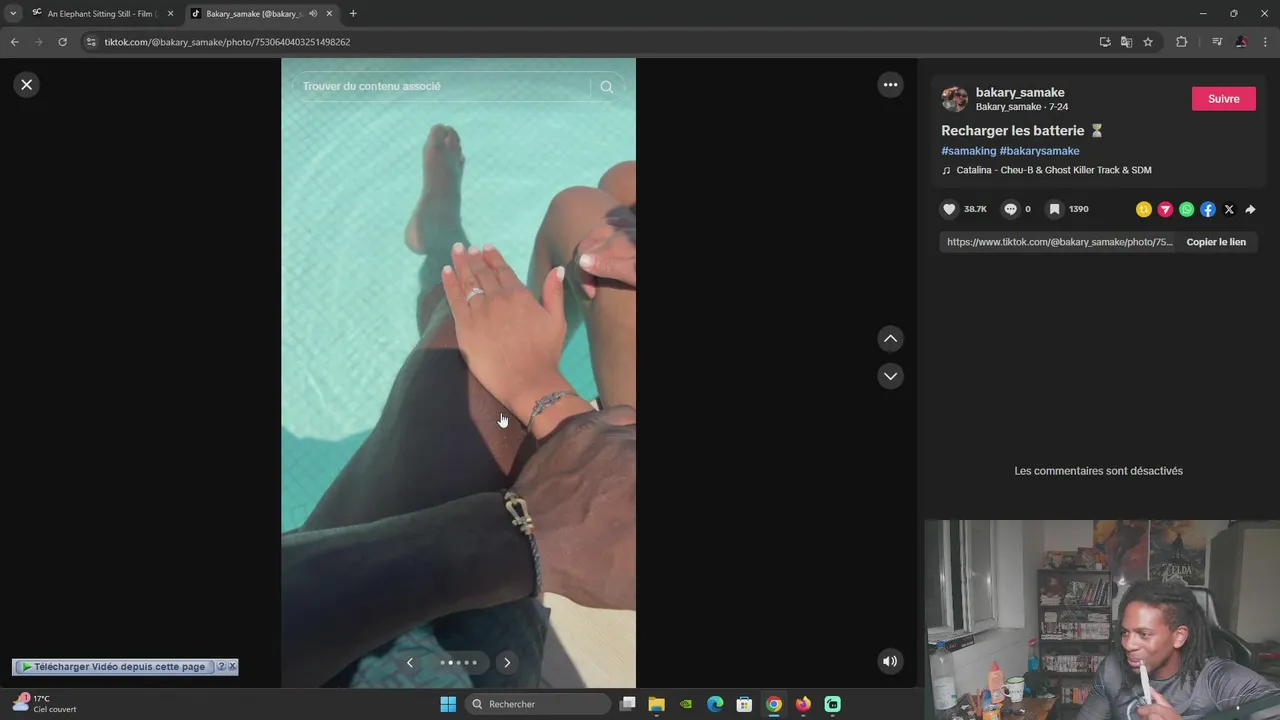Click 'Télécharger Vidéo depuis cette page' button
Image resolution: width=1280 pixels, height=720 pixels.
coord(113,667)
